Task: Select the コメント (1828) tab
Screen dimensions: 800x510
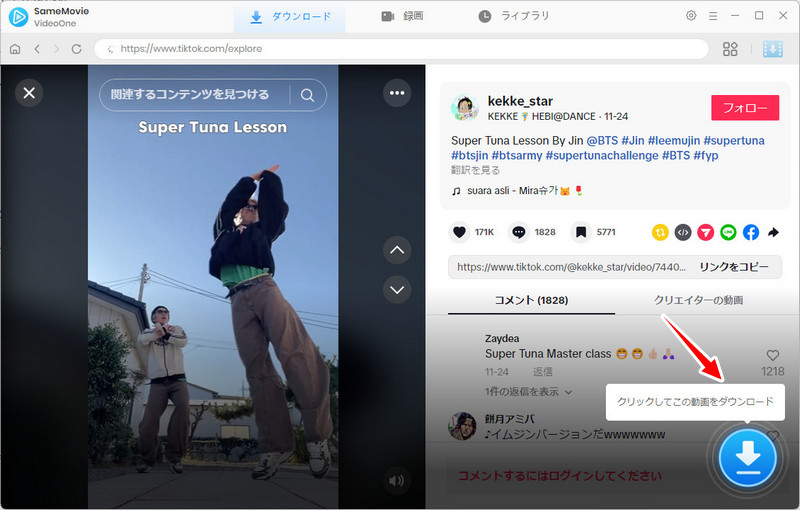Action: pos(531,300)
